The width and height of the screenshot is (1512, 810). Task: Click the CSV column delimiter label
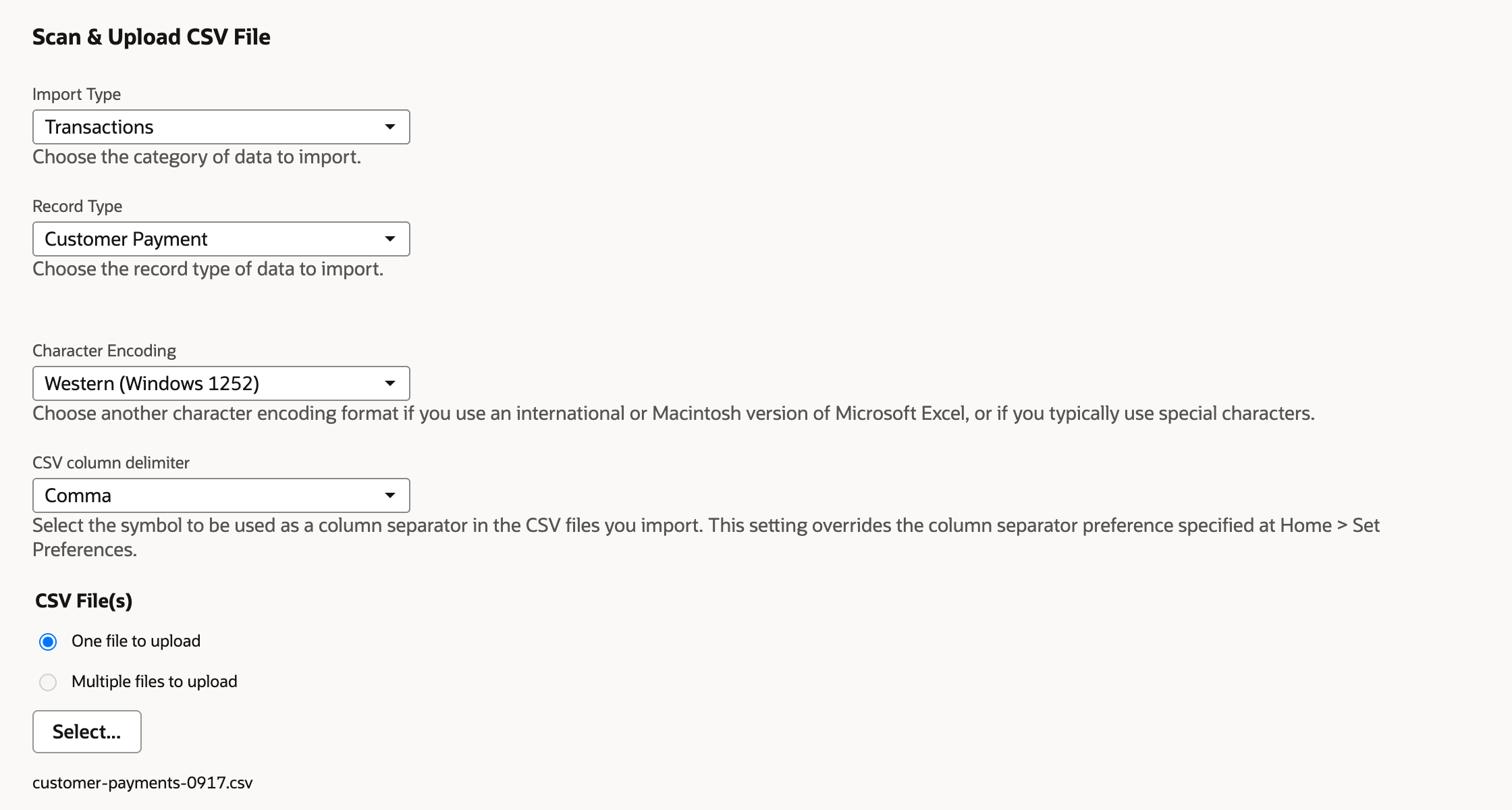tap(111, 463)
